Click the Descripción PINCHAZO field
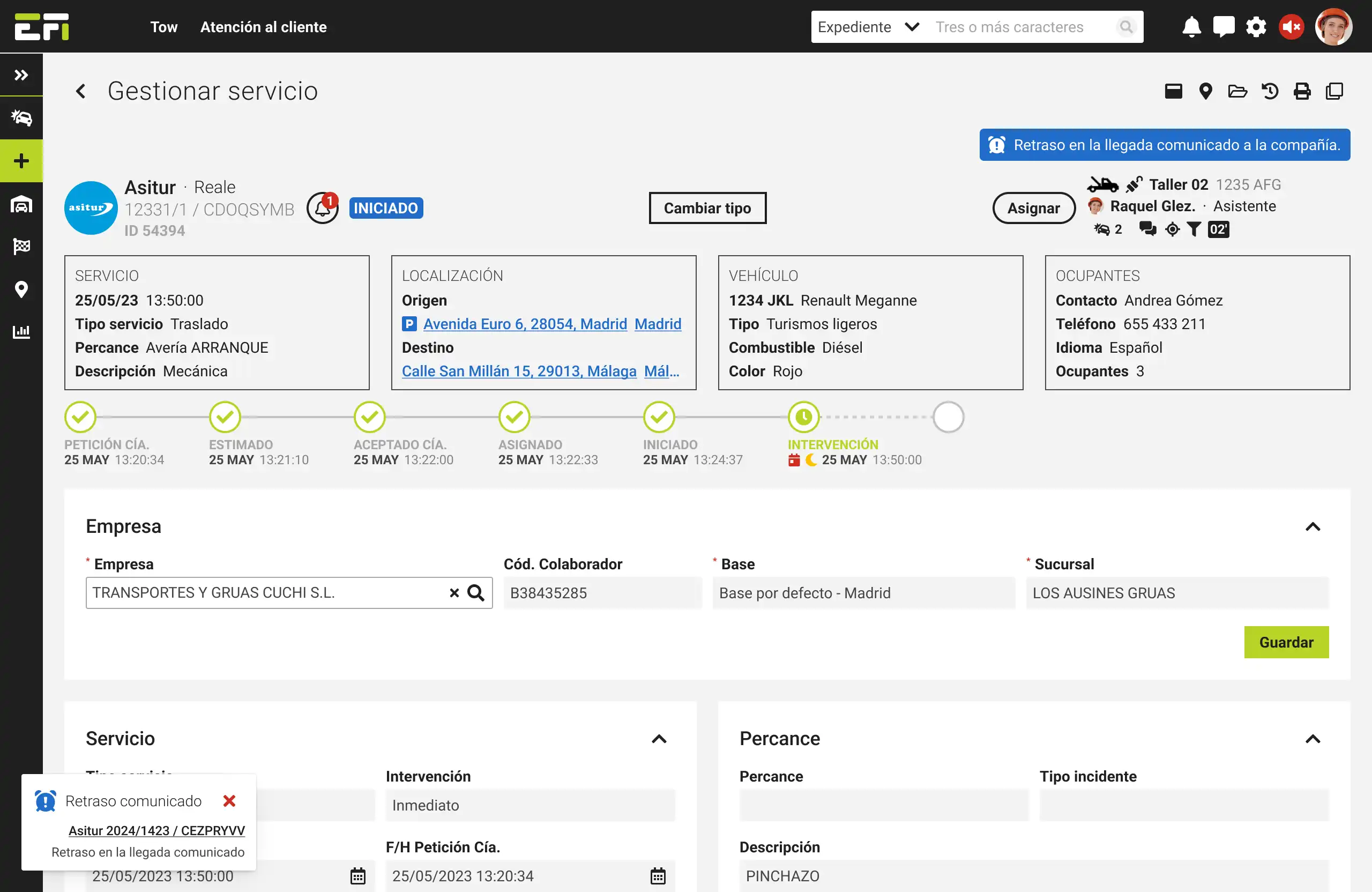The image size is (1372, 892). [x=1034, y=876]
